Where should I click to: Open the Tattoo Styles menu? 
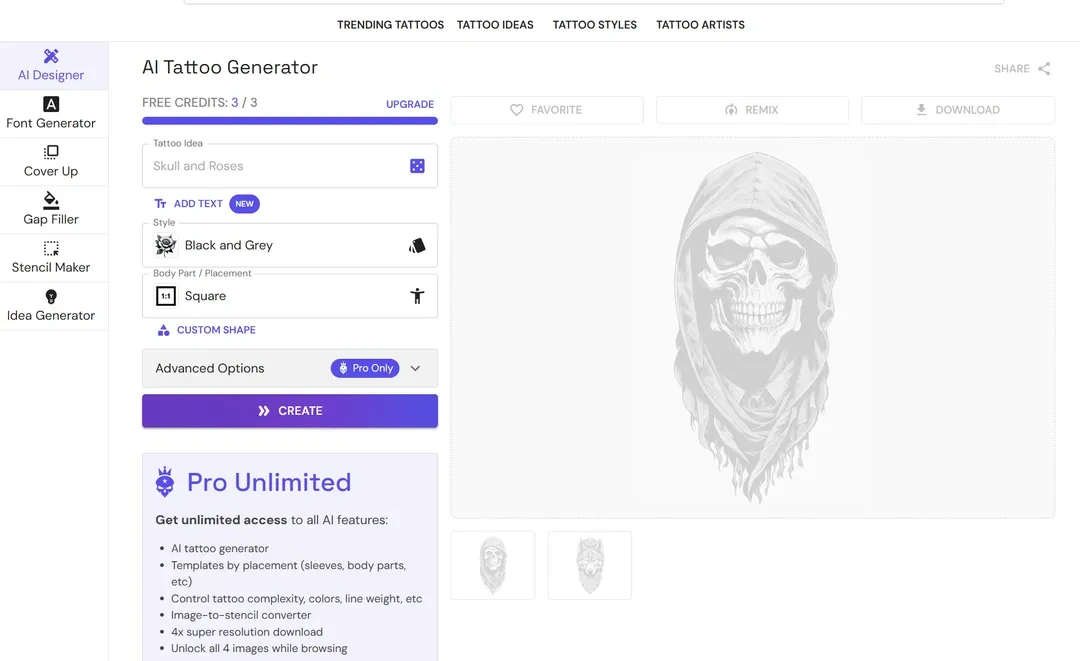(x=594, y=25)
